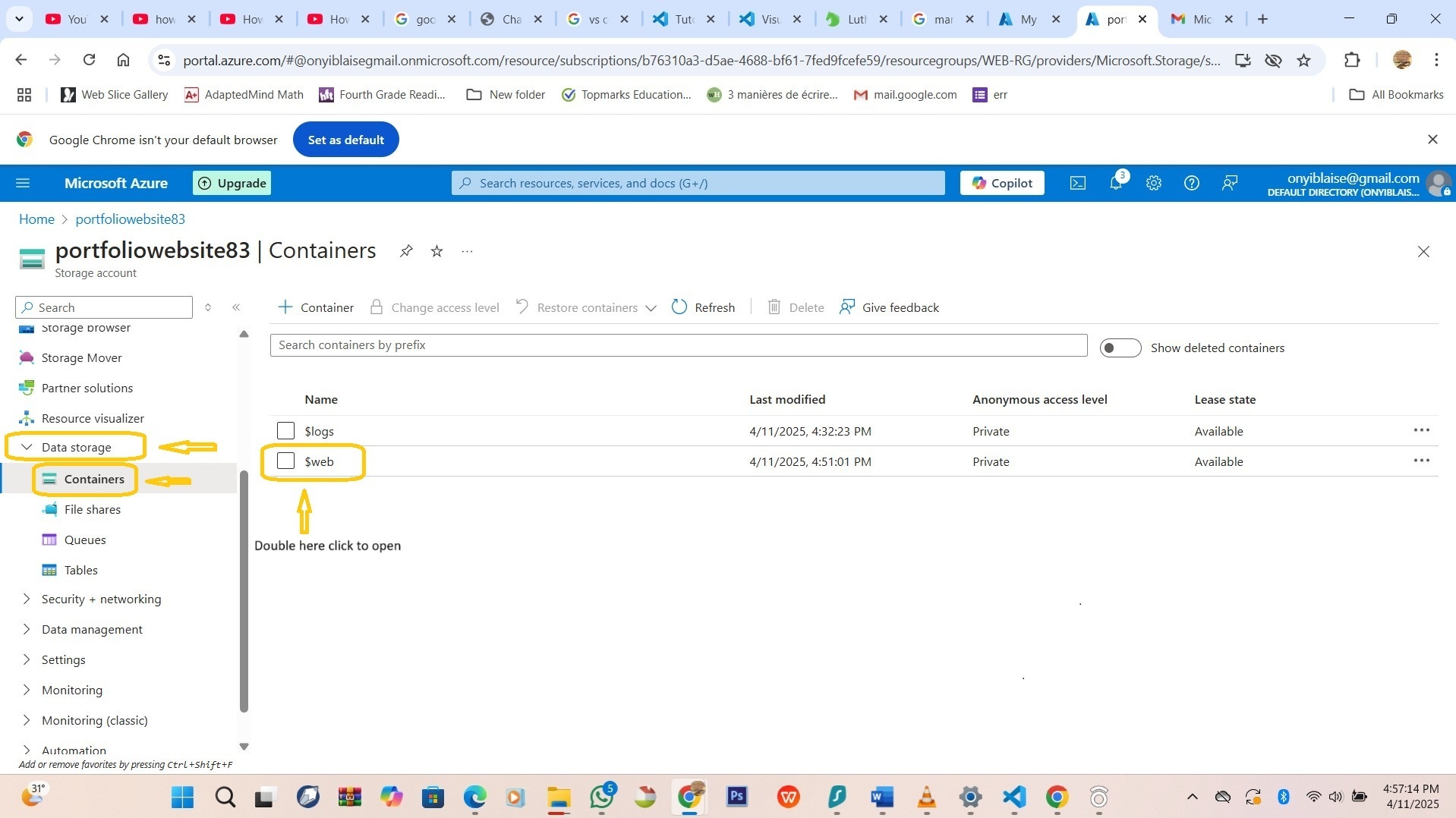View Azure notifications bell
1456x818 pixels.
tap(1116, 183)
